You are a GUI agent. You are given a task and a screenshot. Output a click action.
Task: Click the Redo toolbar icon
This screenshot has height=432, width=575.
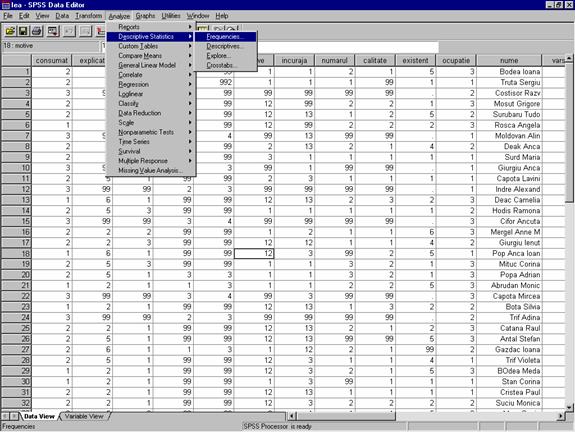point(85,31)
